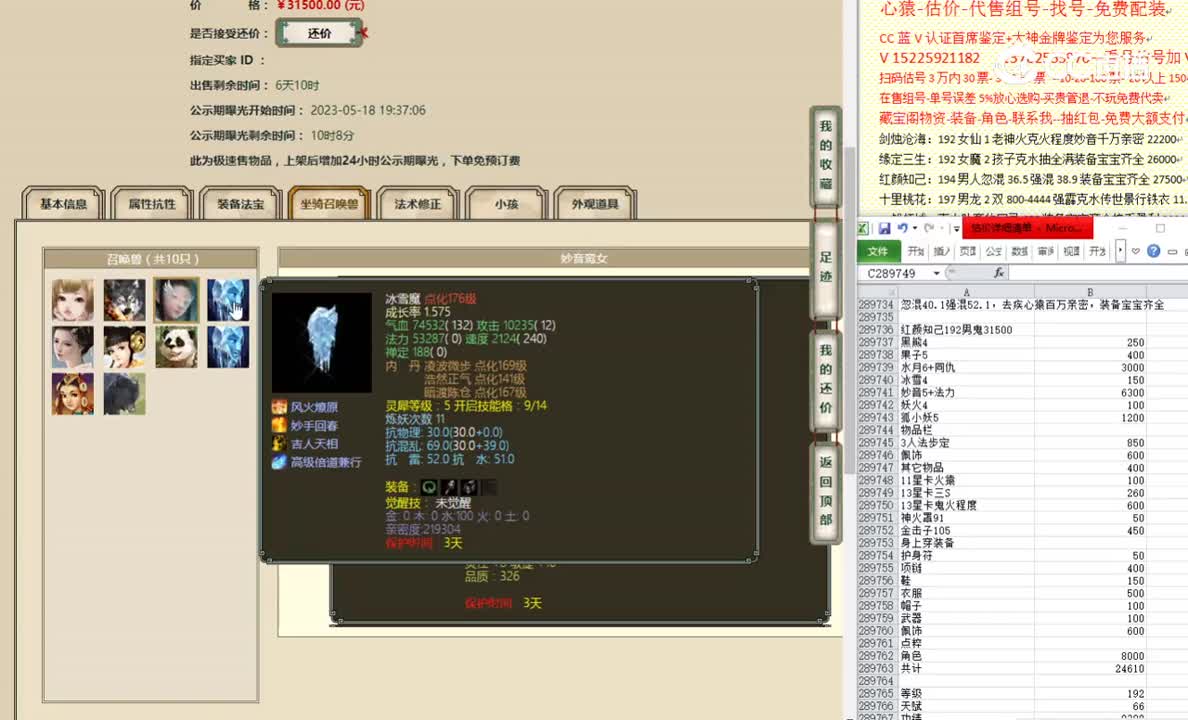Click the 风火燎原 skill icon

click(x=279, y=407)
